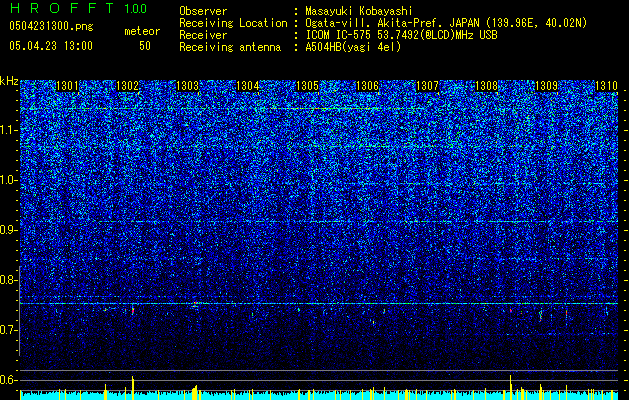Click the HROFFT 1.0.0 title text
This screenshot has width=629, height=400.
(x=78, y=8)
